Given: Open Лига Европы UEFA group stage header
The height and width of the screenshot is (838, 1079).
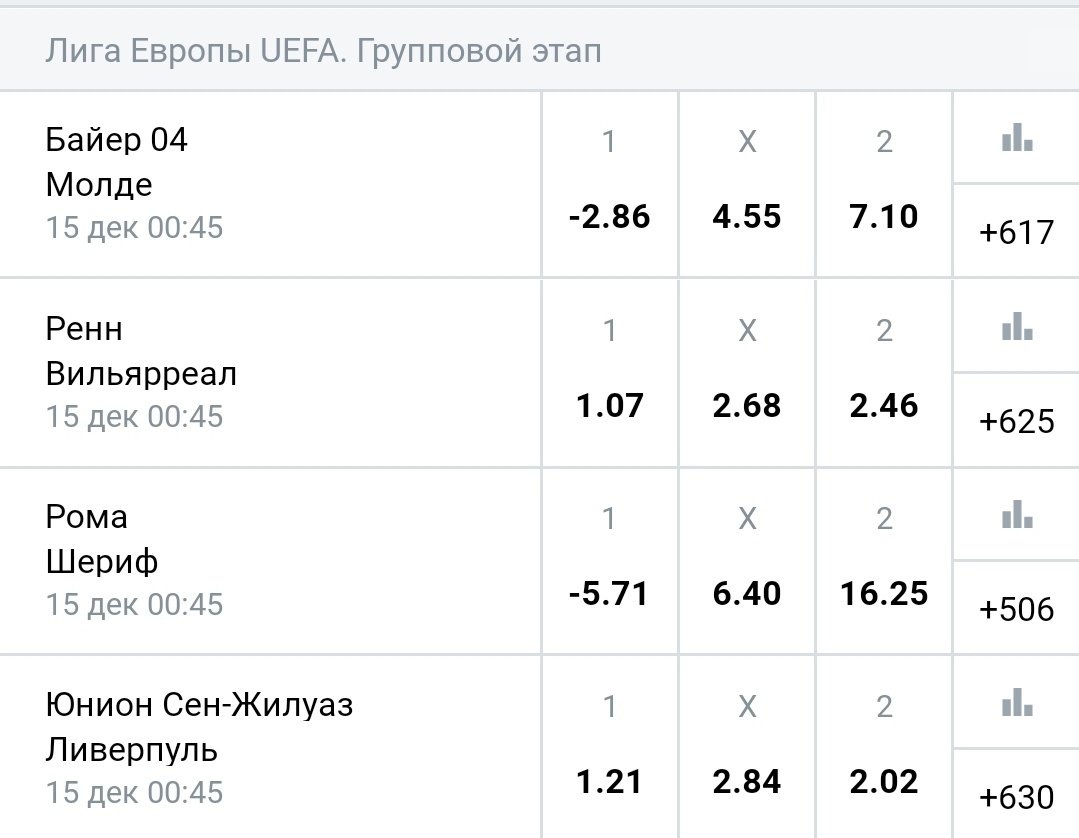Looking at the screenshot, I should pos(323,51).
